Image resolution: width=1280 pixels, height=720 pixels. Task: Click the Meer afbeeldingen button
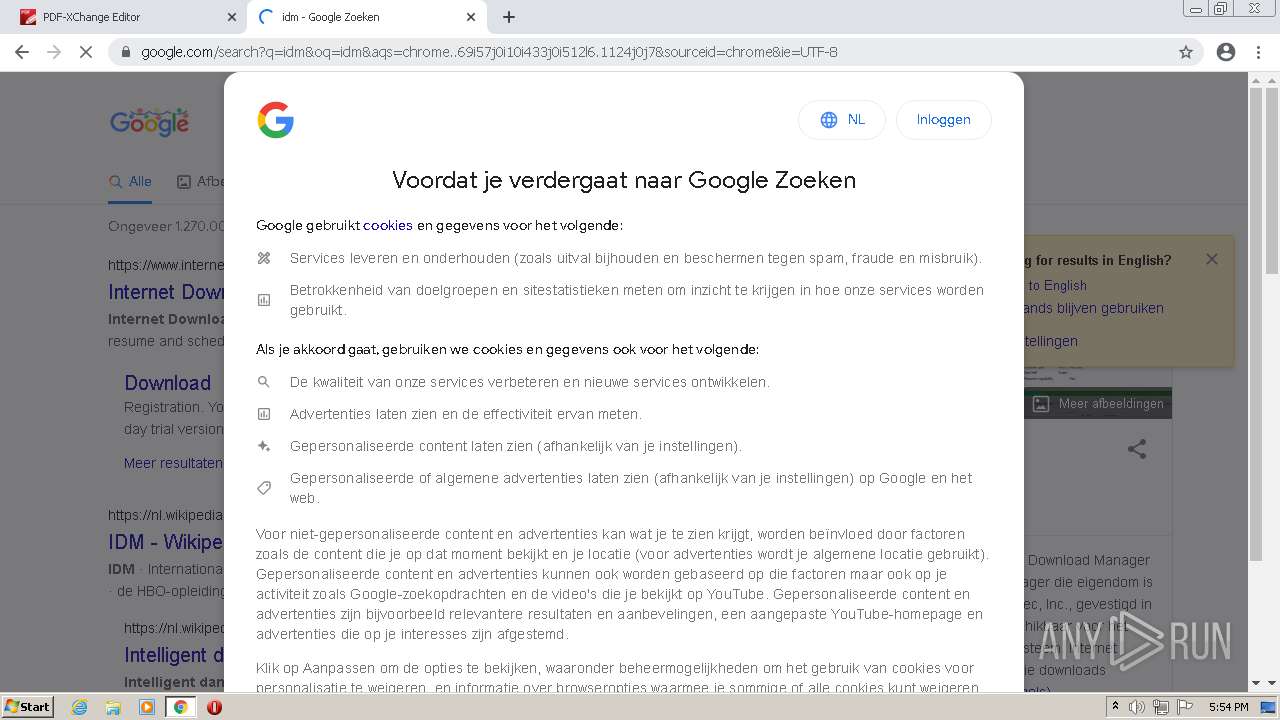(1098, 404)
